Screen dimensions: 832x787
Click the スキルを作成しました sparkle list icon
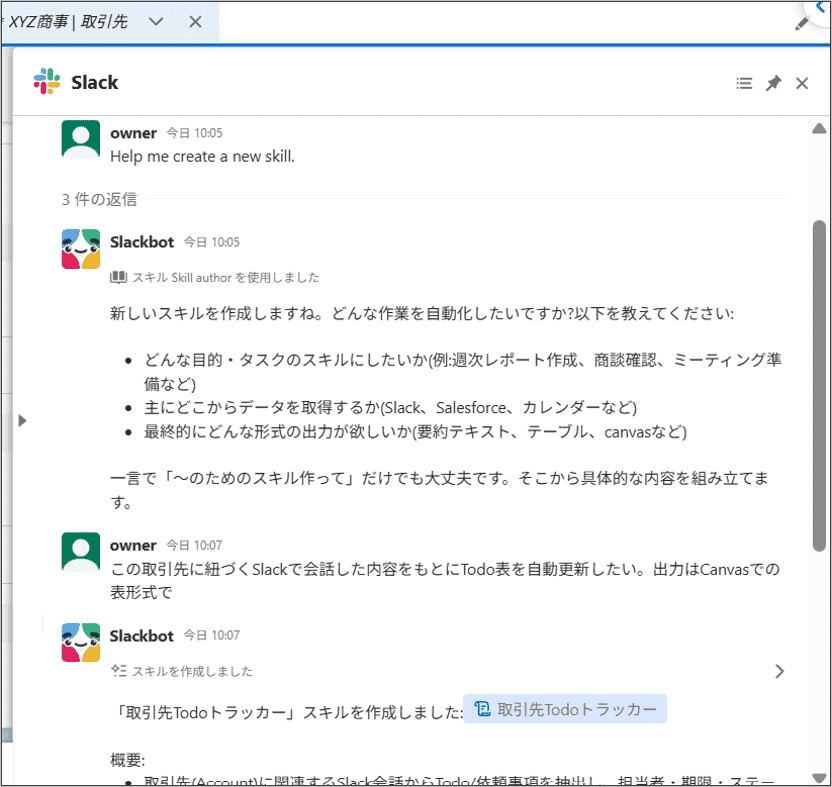[119, 671]
